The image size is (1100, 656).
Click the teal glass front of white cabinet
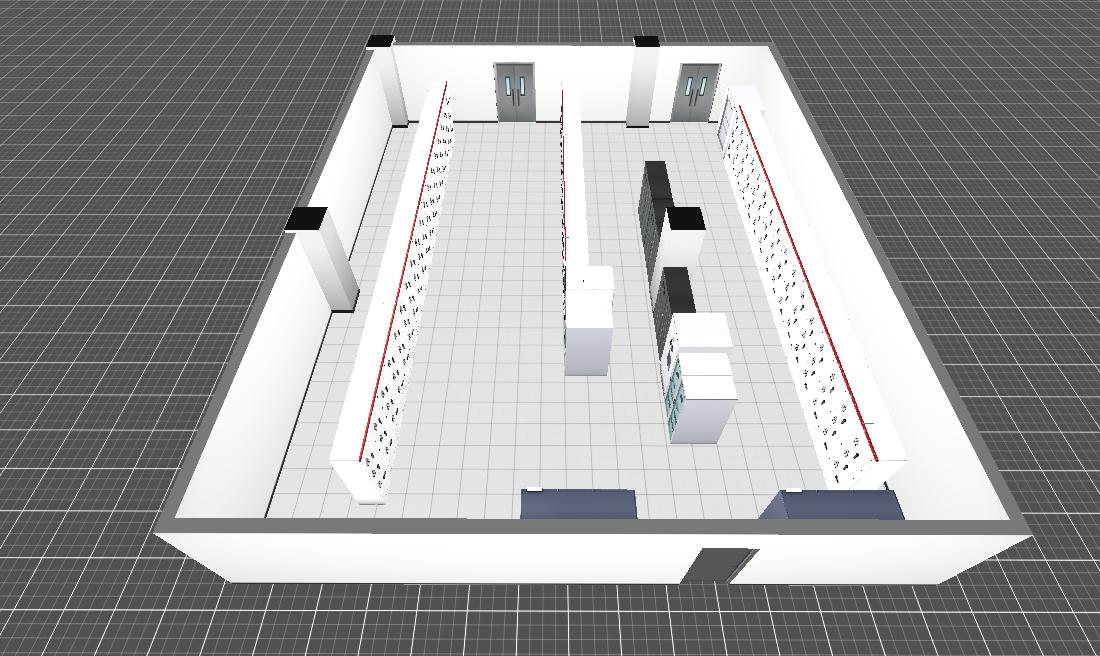point(674,390)
